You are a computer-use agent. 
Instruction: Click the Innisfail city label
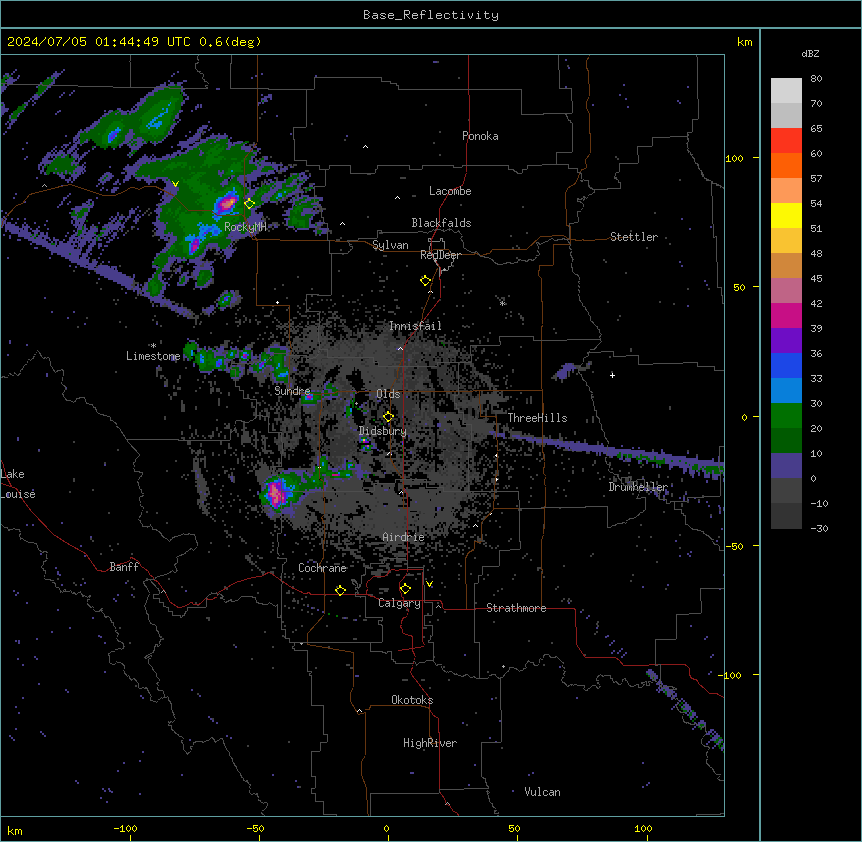(415, 326)
